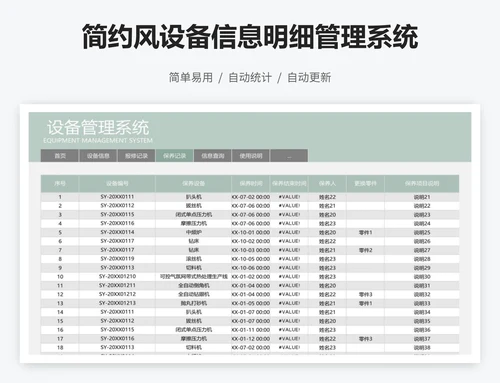Select 姓名23 in row 4
Screen dimensions: 500x383
click(x=327, y=223)
